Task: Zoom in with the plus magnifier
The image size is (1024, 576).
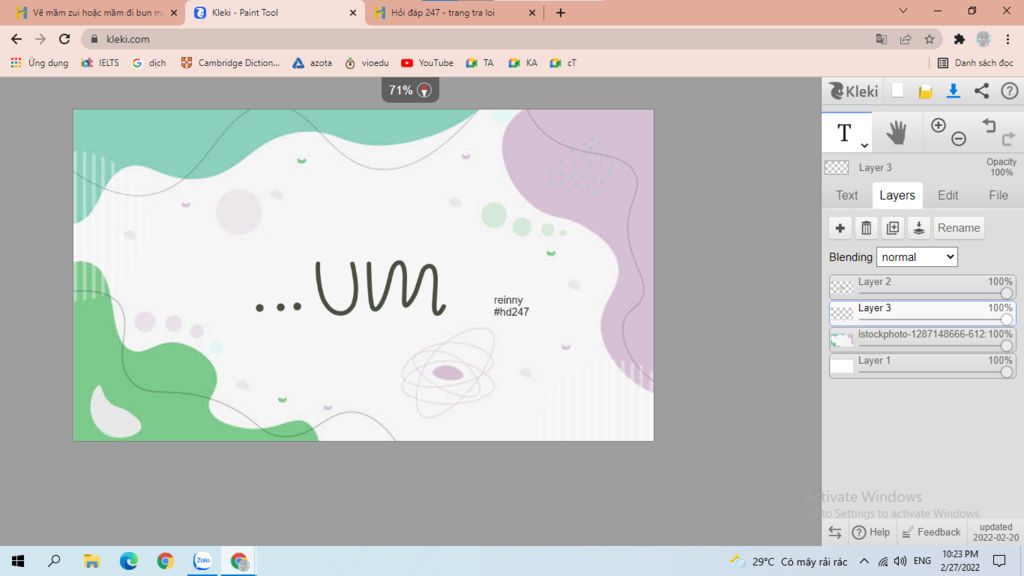Action: pyautogui.click(x=938, y=125)
